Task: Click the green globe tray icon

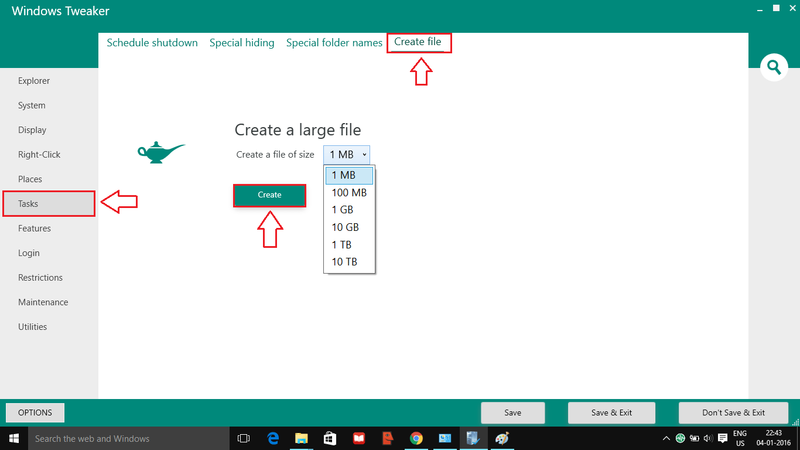Action: (x=680, y=438)
